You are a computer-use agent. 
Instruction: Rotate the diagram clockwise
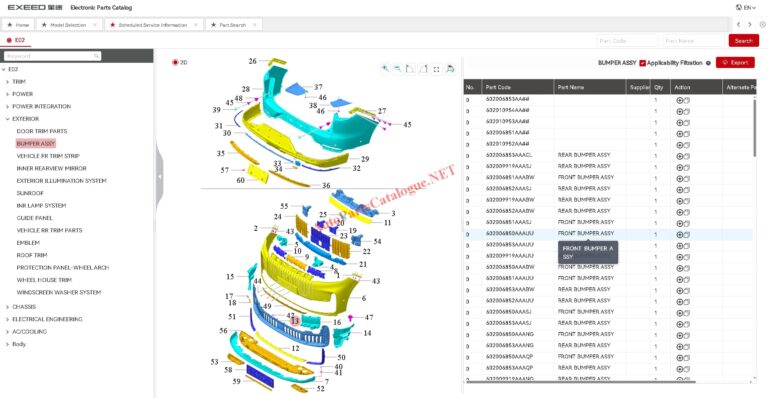424,69
